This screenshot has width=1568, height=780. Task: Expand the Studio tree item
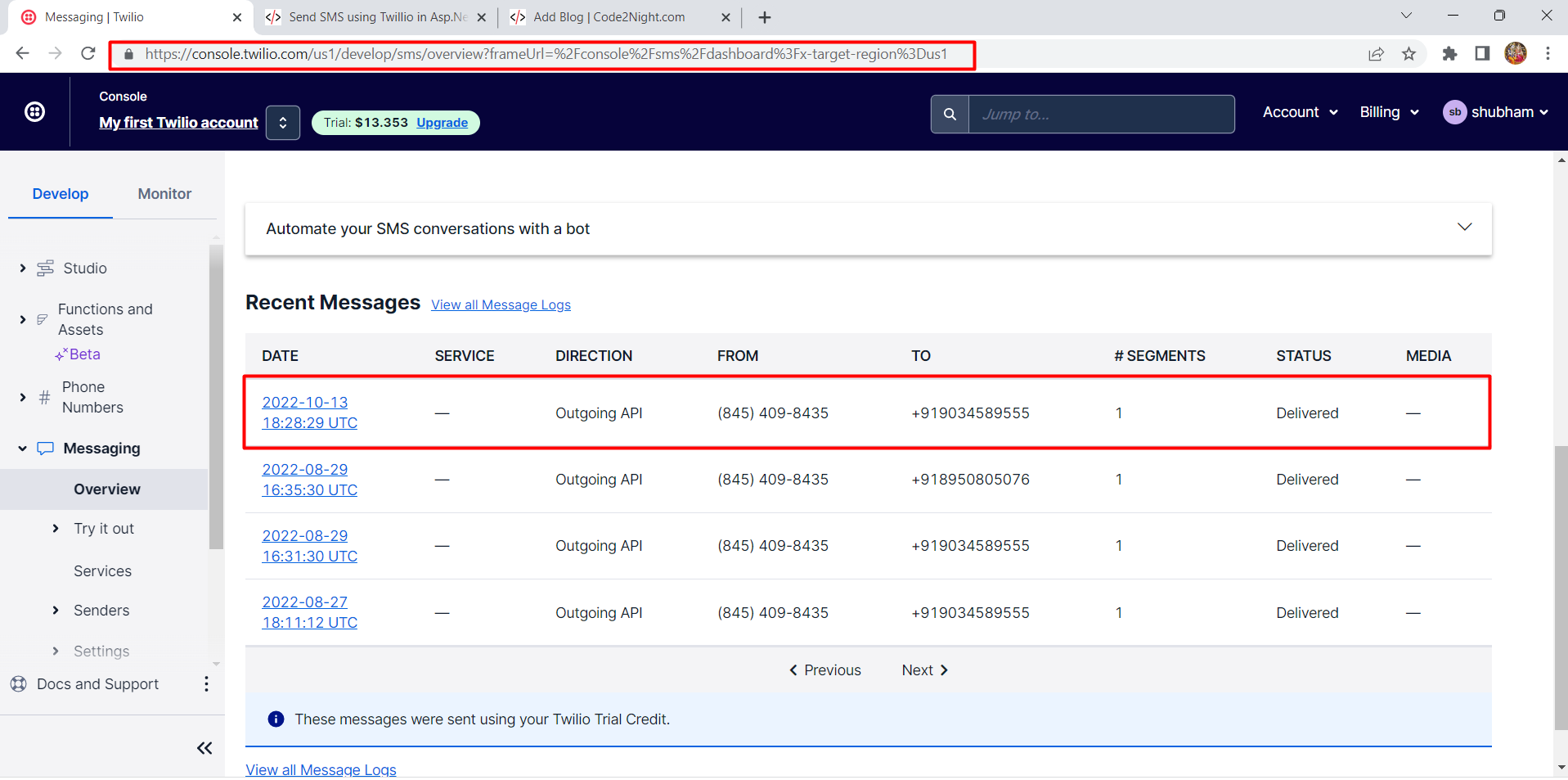(x=22, y=268)
